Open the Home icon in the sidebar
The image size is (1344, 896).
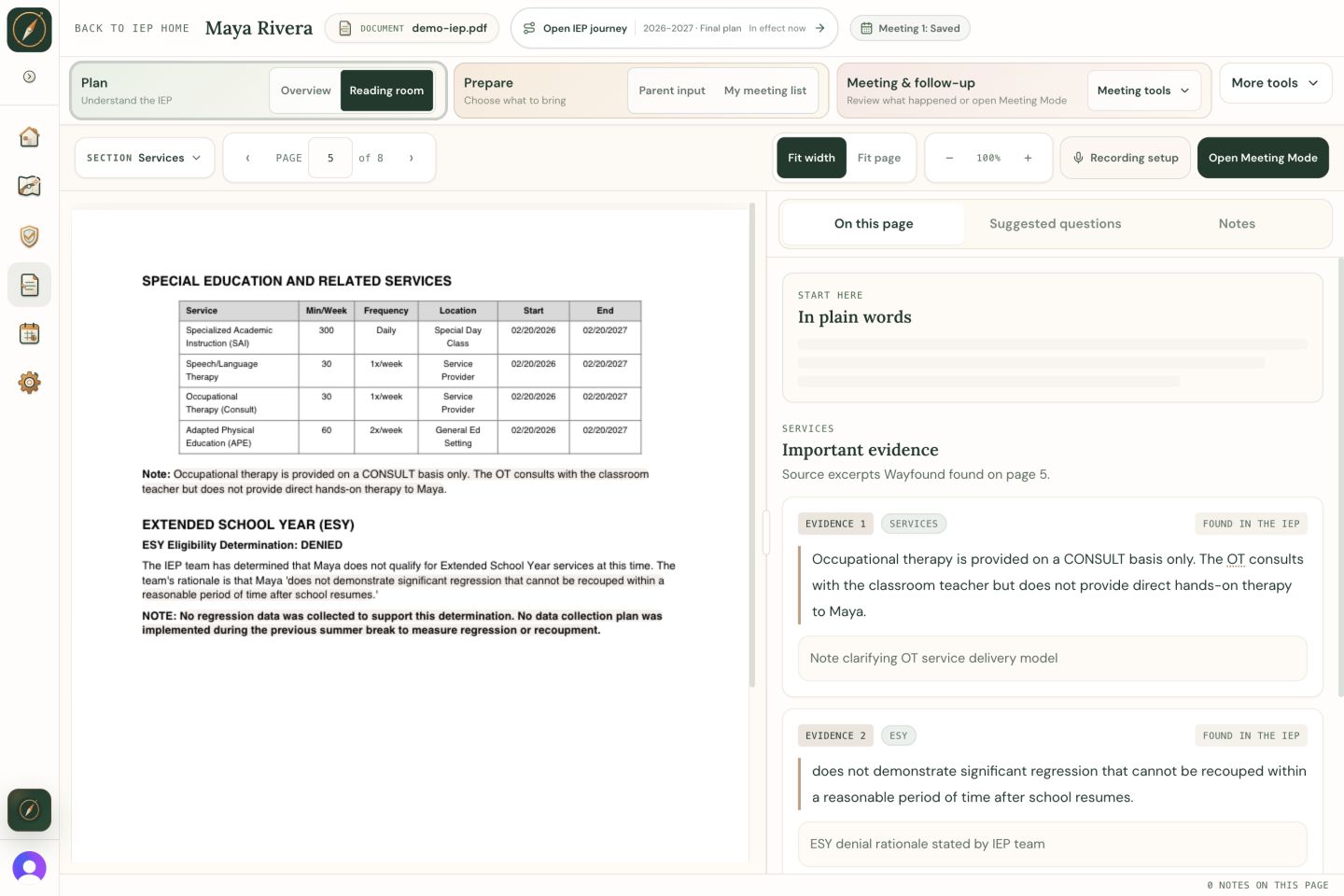pos(29,137)
